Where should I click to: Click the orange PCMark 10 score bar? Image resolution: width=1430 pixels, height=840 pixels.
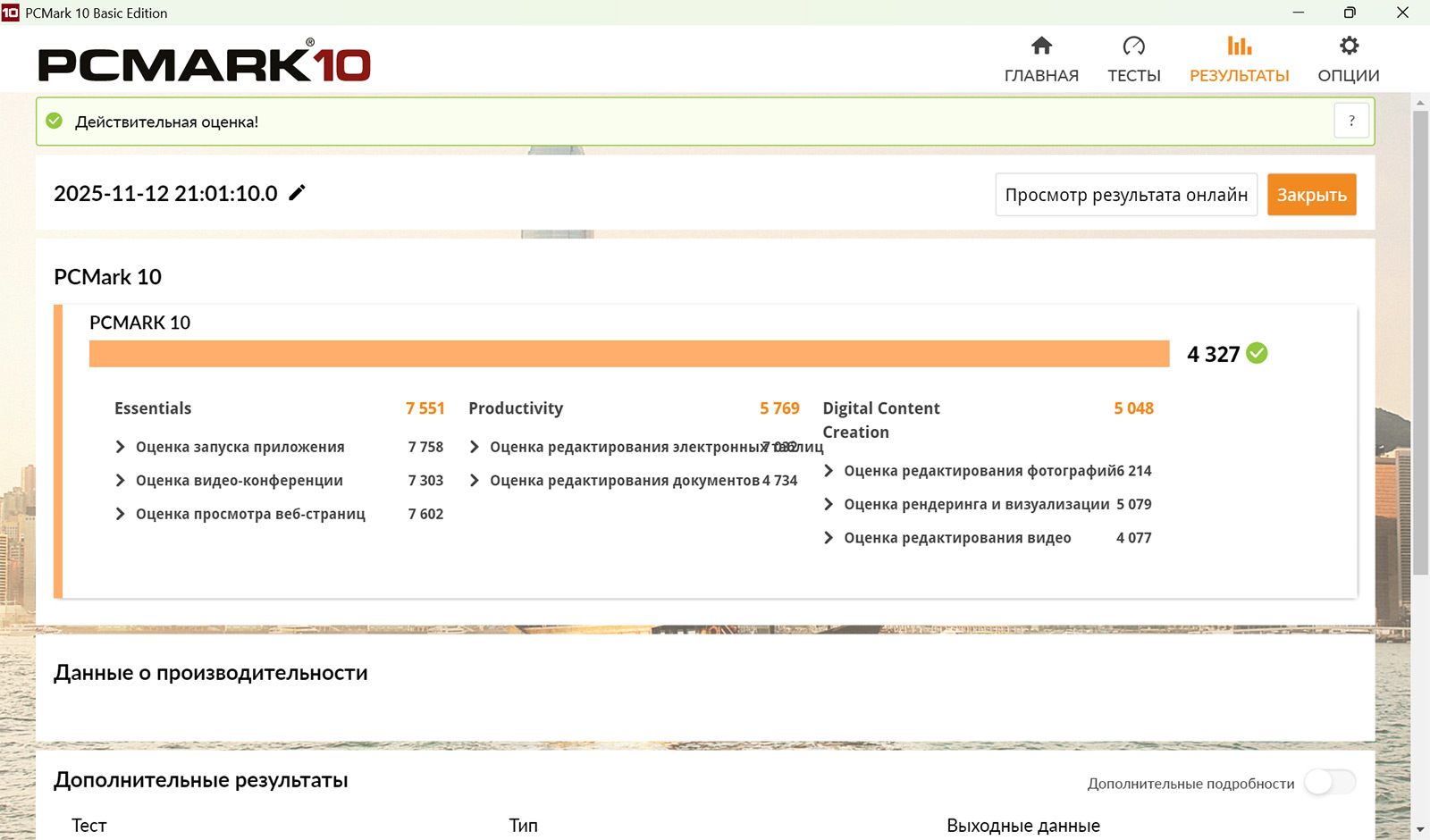628,354
